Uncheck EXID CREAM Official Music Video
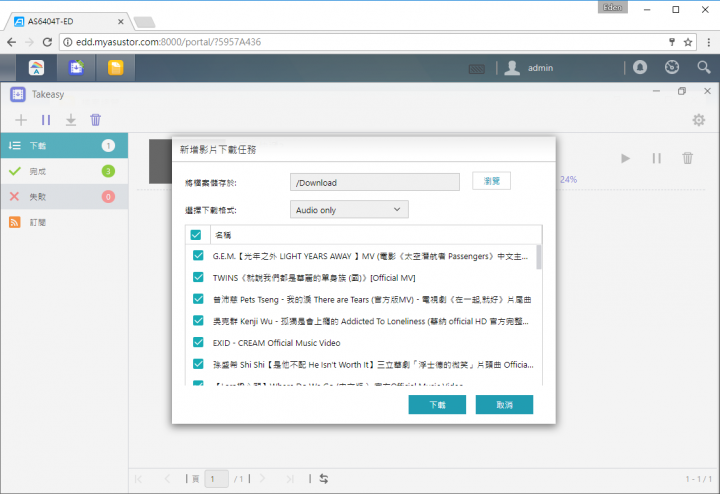720x494 pixels. 198,342
